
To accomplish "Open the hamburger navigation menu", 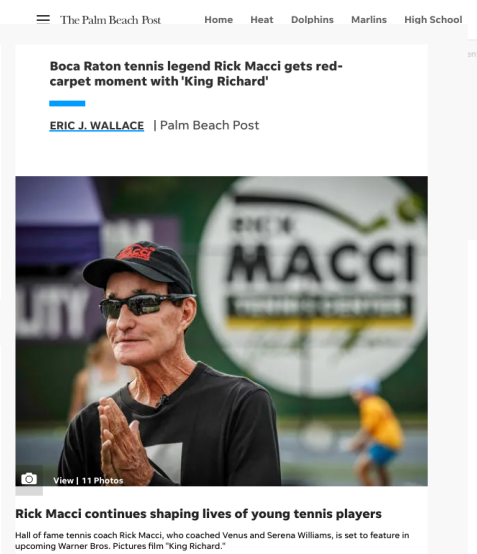I will pyautogui.click(x=43, y=19).
